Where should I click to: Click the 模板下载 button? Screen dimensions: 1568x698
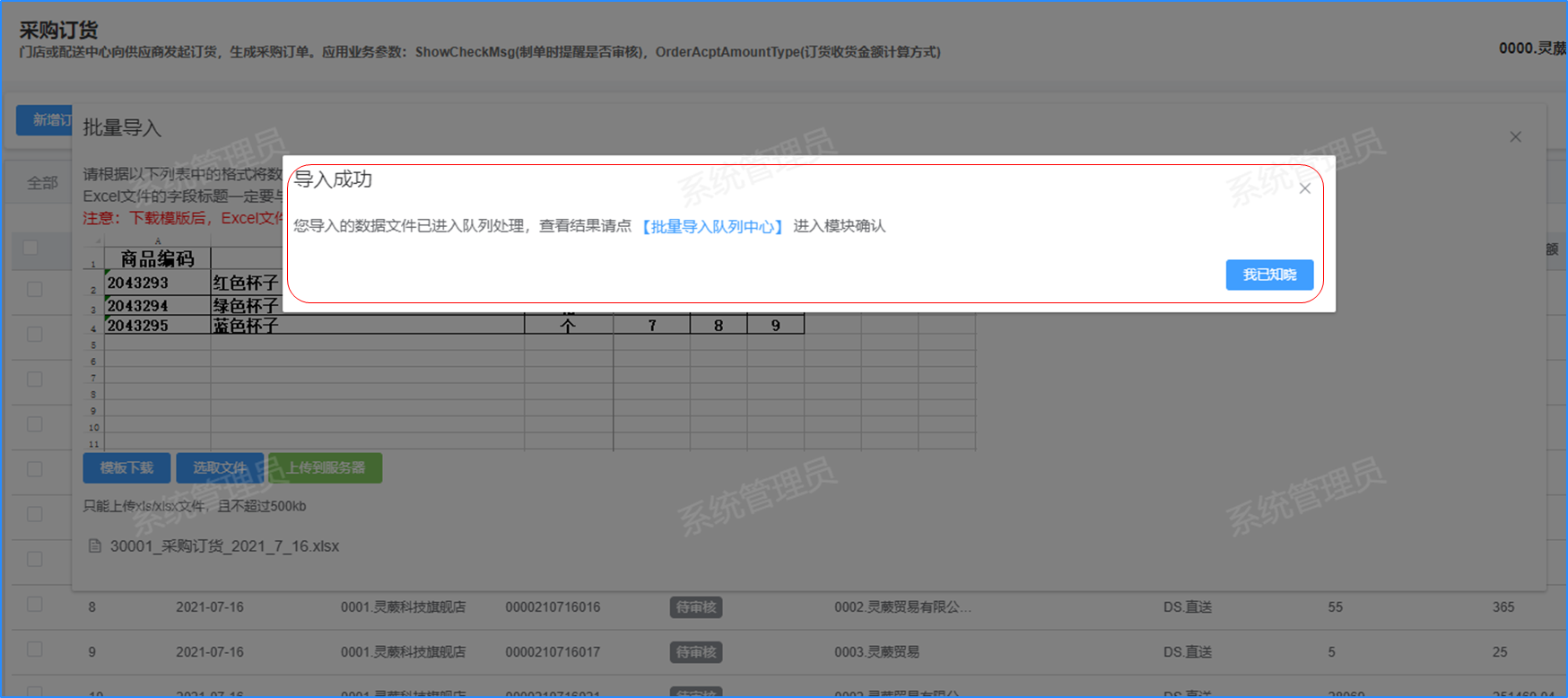pyautogui.click(x=126, y=467)
